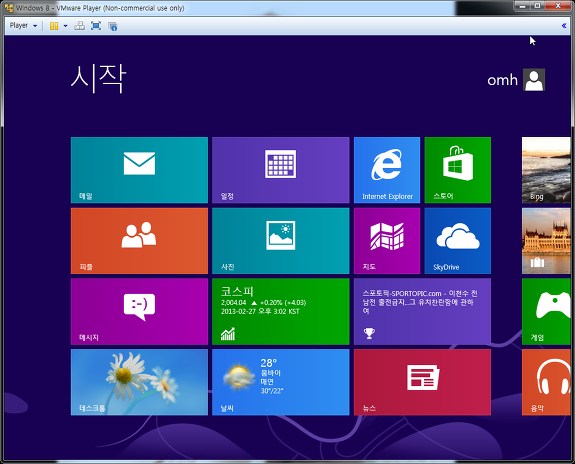Collapse VMware toolbar with double-chevron
The width and height of the screenshot is (575, 464).
point(564,25)
